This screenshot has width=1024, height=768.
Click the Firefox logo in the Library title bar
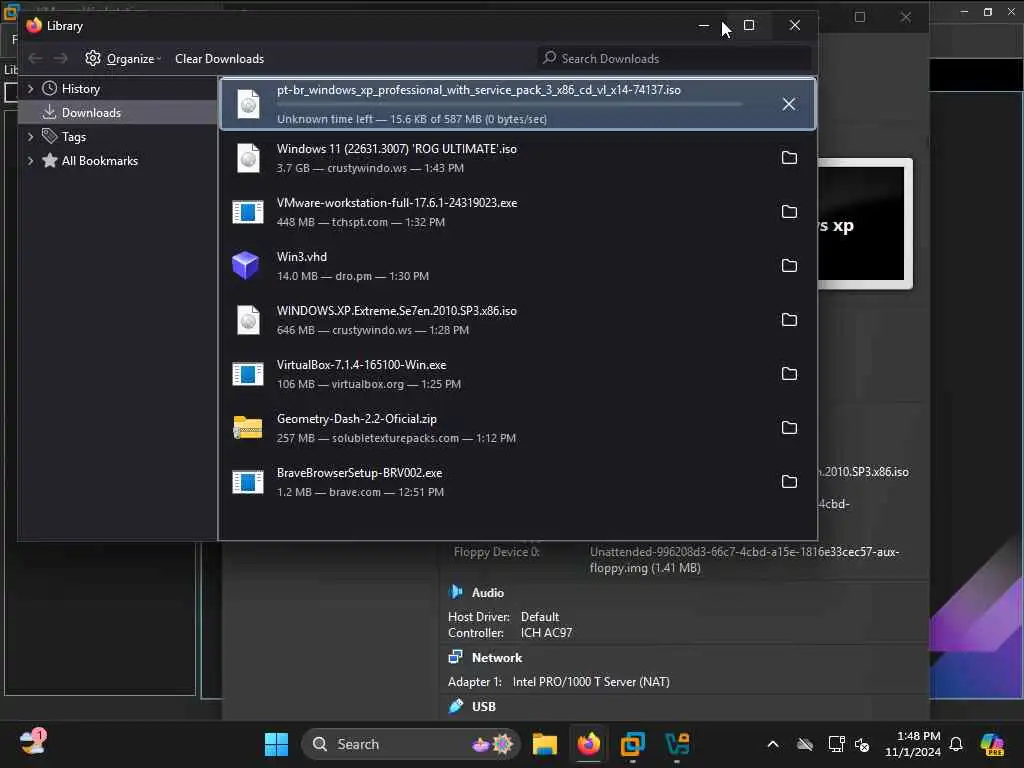[34, 25]
